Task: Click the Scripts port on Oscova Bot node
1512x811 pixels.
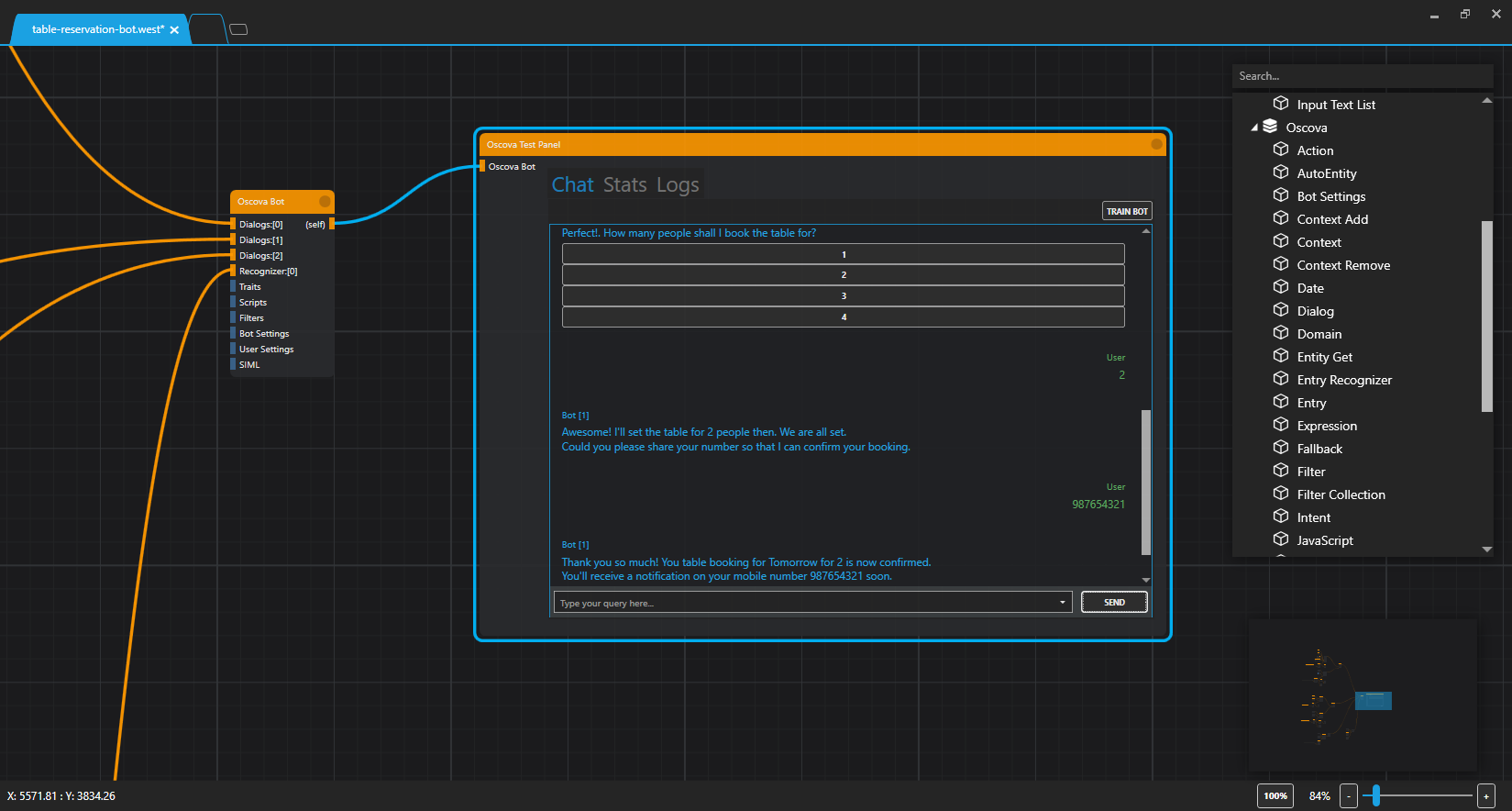Action: 233,302
